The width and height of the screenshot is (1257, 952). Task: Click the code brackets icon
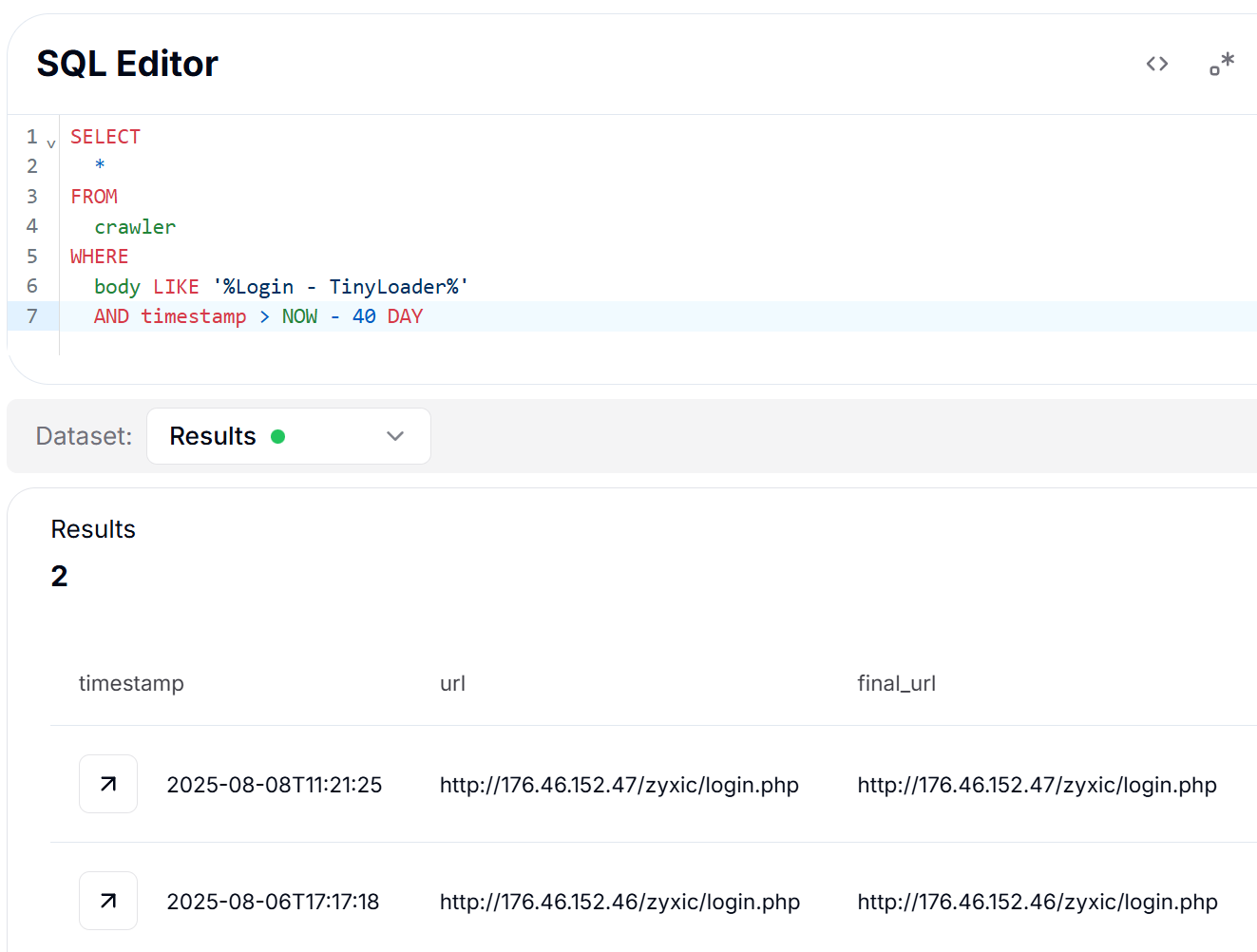click(x=1156, y=64)
